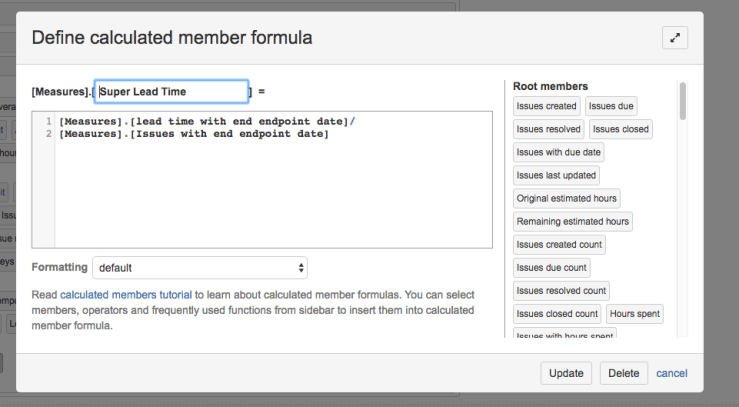This screenshot has height=407, width=739.
Task: Insert the Issues with due date member
Action: tap(558, 152)
